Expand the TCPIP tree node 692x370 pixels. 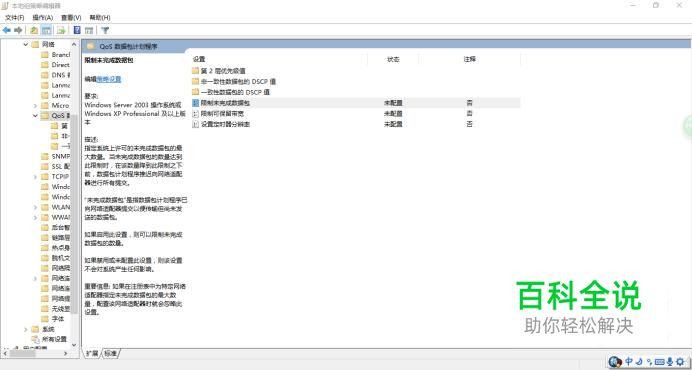[35, 176]
